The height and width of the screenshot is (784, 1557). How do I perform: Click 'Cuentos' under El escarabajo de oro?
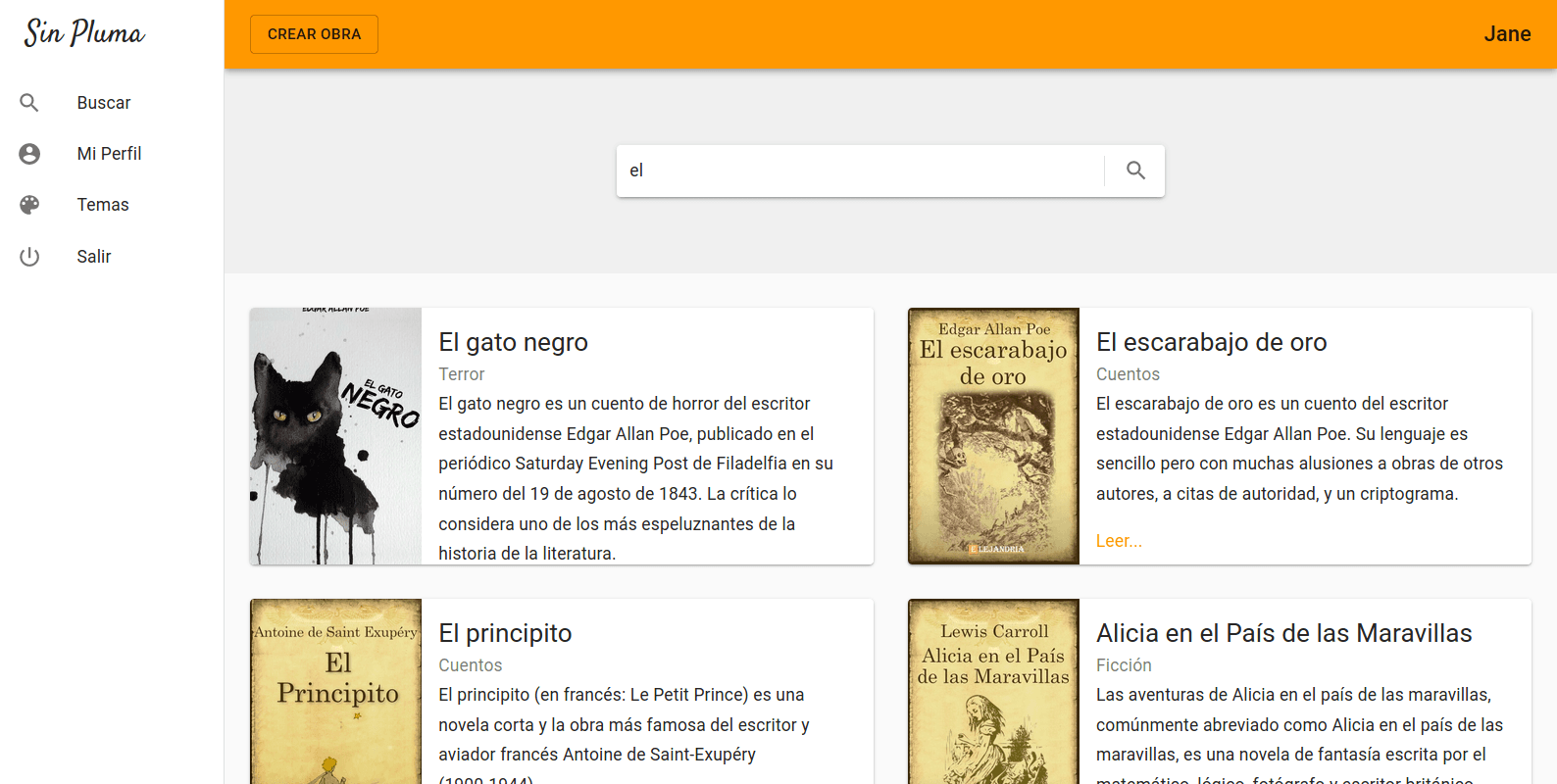click(1128, 374)
